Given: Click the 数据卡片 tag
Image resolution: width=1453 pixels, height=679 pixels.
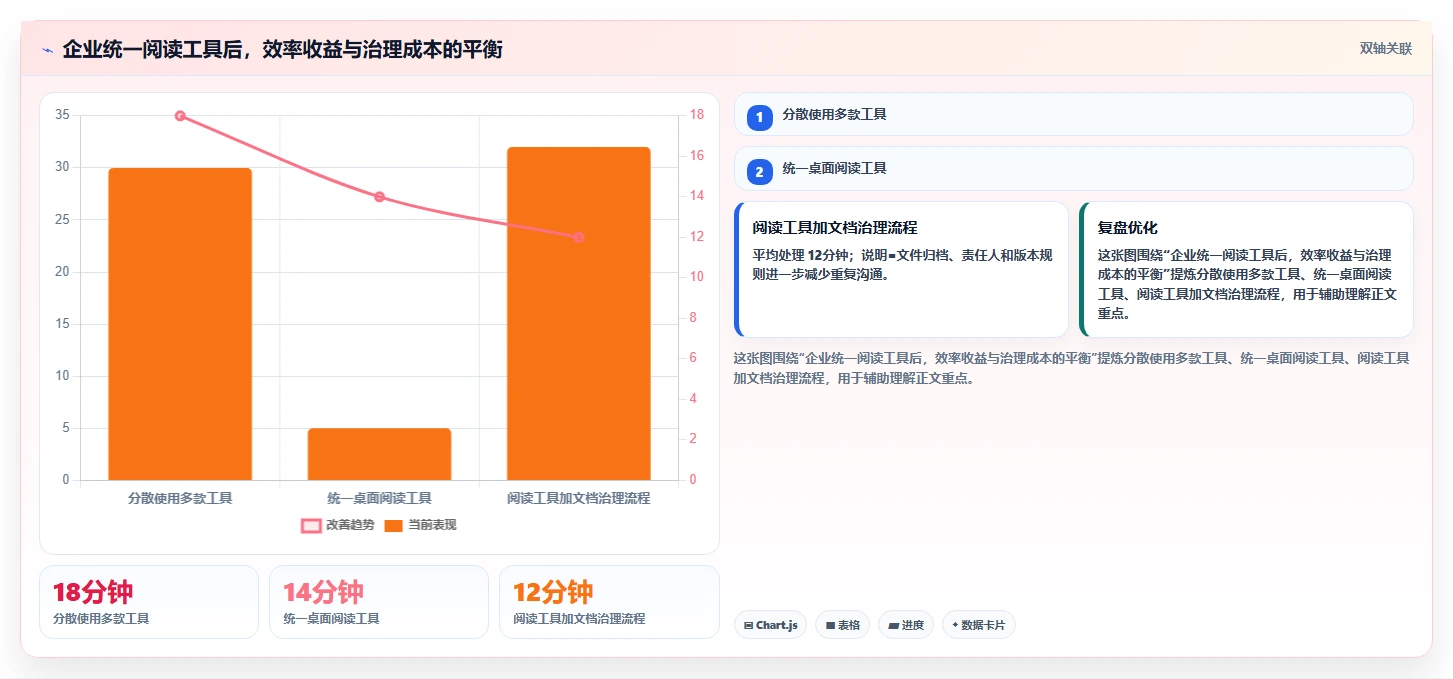Looking at the screenshot, I should (x=979, y=625).
